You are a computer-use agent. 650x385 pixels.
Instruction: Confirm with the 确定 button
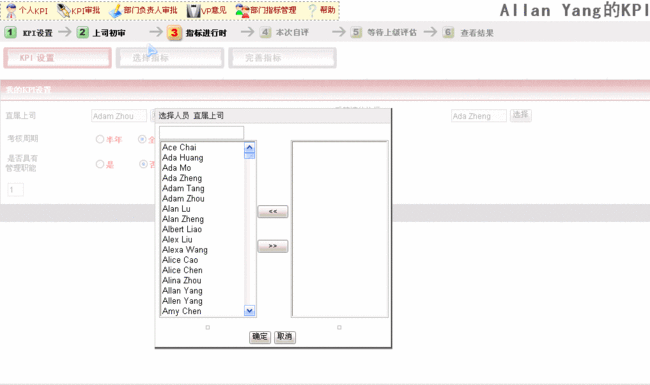[x=260, y=337]
